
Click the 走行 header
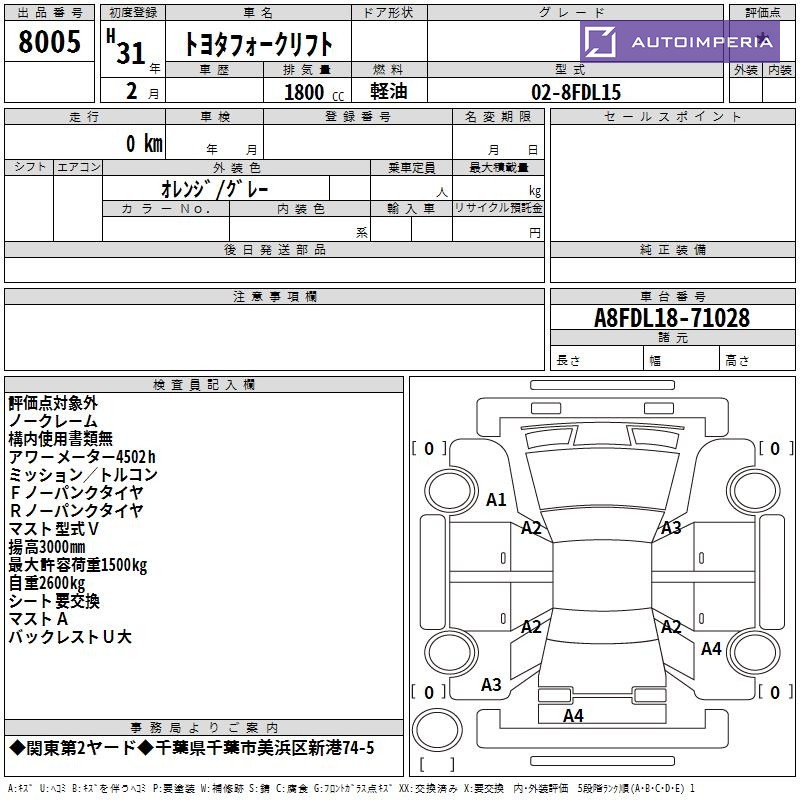click(85, 117)
